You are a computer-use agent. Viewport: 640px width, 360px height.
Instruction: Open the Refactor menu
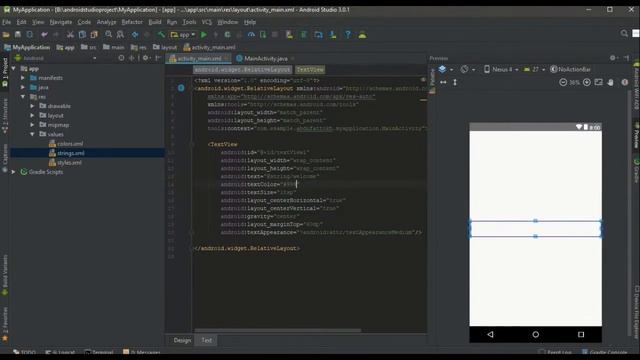pos(132,22)
